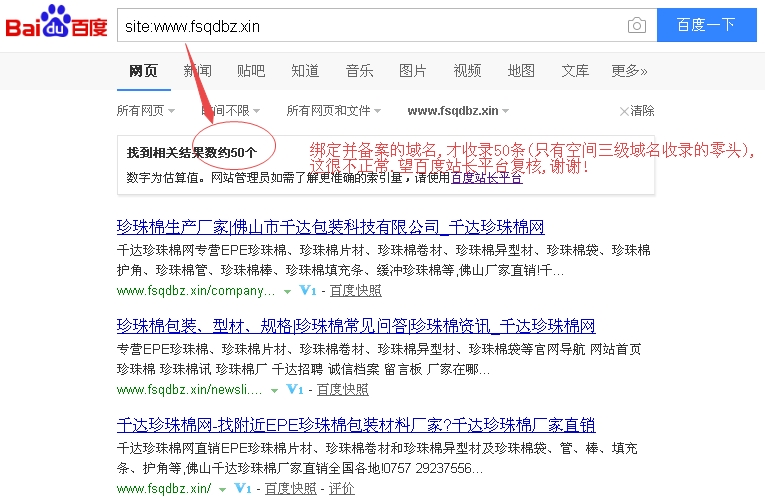765x503 pixels.
Task: Open result 千达珍珠棉网-找附近EPE title
Action: [356, 425]
